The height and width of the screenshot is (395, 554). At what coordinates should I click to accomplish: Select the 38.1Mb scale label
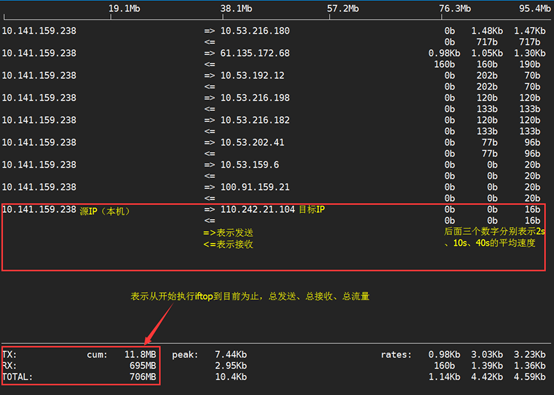tap(236, 8)
